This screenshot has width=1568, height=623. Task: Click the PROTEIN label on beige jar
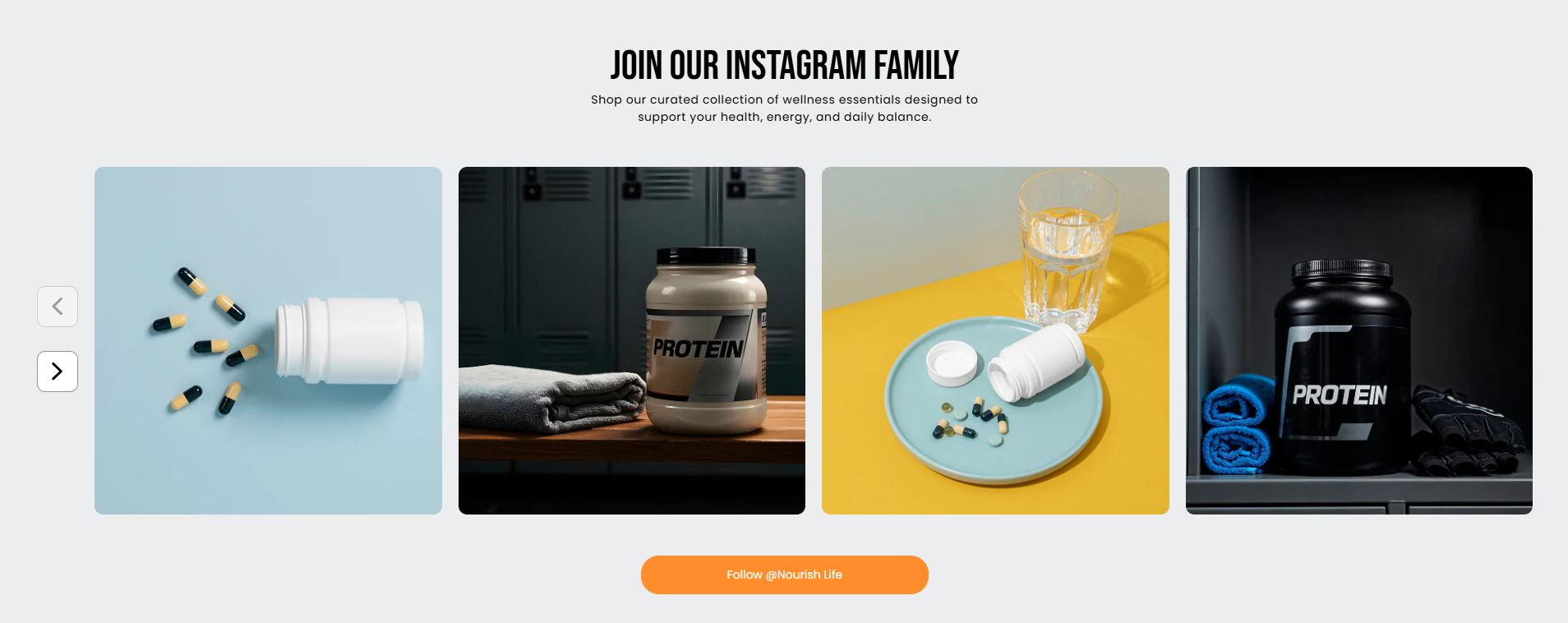coord(698,348)
